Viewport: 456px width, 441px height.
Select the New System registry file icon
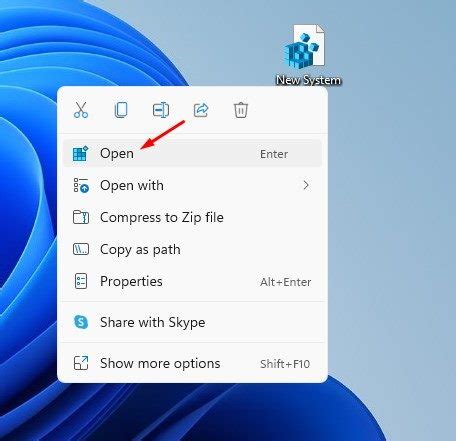point(305,46)
